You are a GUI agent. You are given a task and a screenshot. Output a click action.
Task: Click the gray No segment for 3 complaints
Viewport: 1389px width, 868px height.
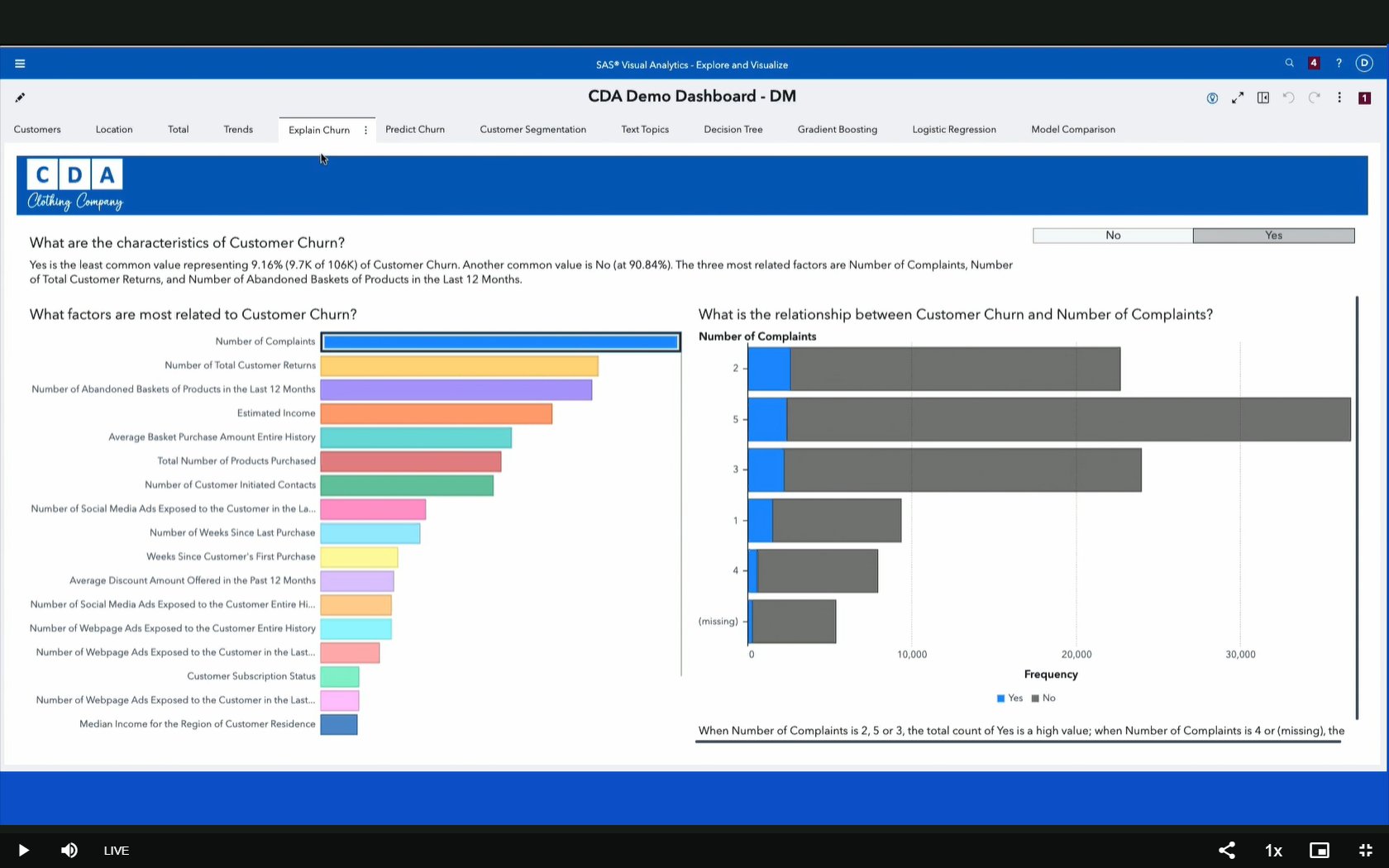click(962, 470)
